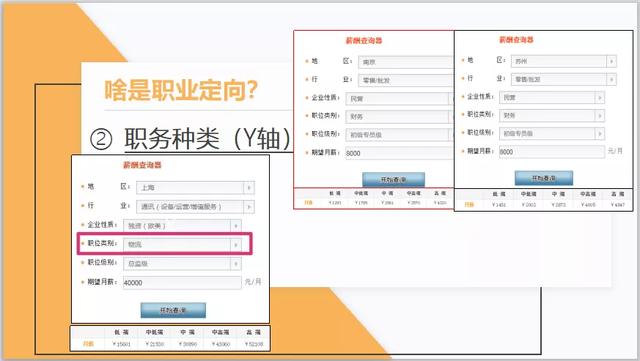
Task: Click 期望月薪 field containing 40000
Action: pos(182,282)
